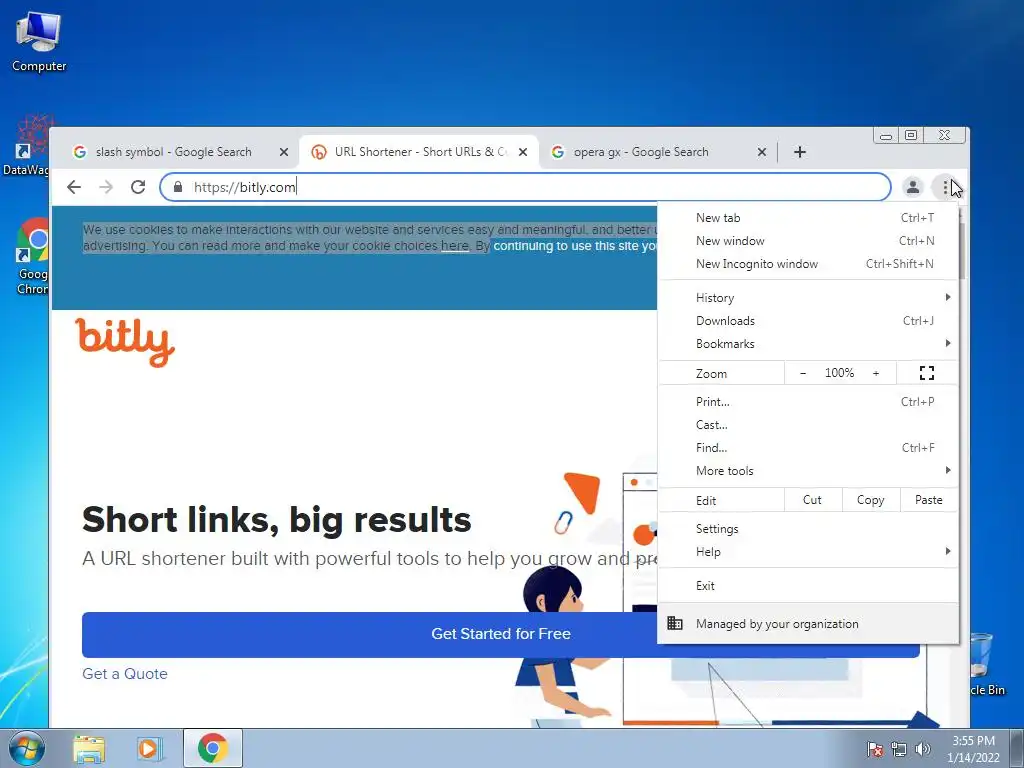The width and height of the screenshot is (1024, 768).
Task: Open File Explorer from taskbar
Action: (x=89, y=748)
